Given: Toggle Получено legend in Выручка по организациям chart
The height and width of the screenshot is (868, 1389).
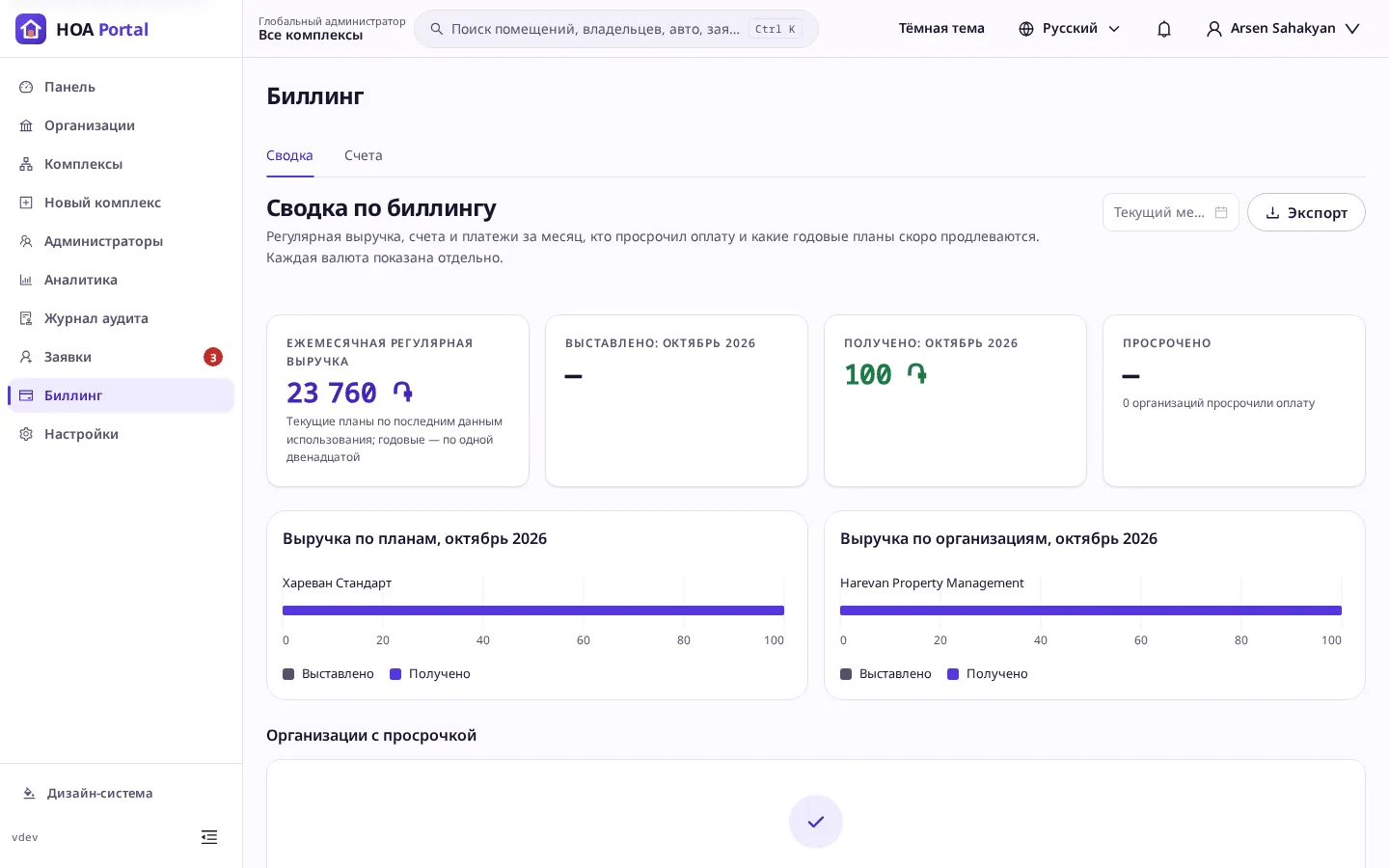Looking at the screenshot, I should pyautogui.click(x=988, y=674).
